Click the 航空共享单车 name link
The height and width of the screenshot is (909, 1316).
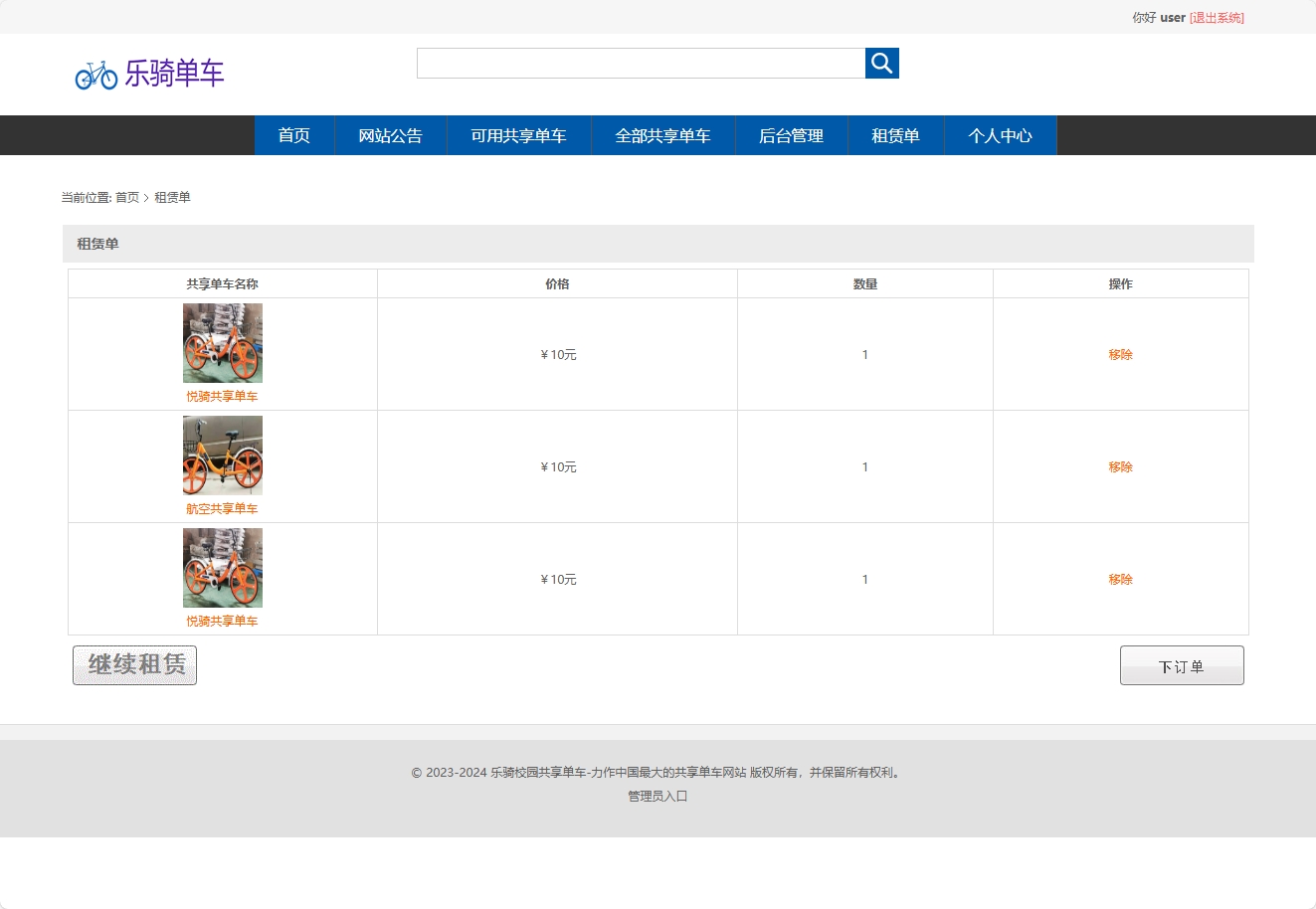[x=222, y=509]
